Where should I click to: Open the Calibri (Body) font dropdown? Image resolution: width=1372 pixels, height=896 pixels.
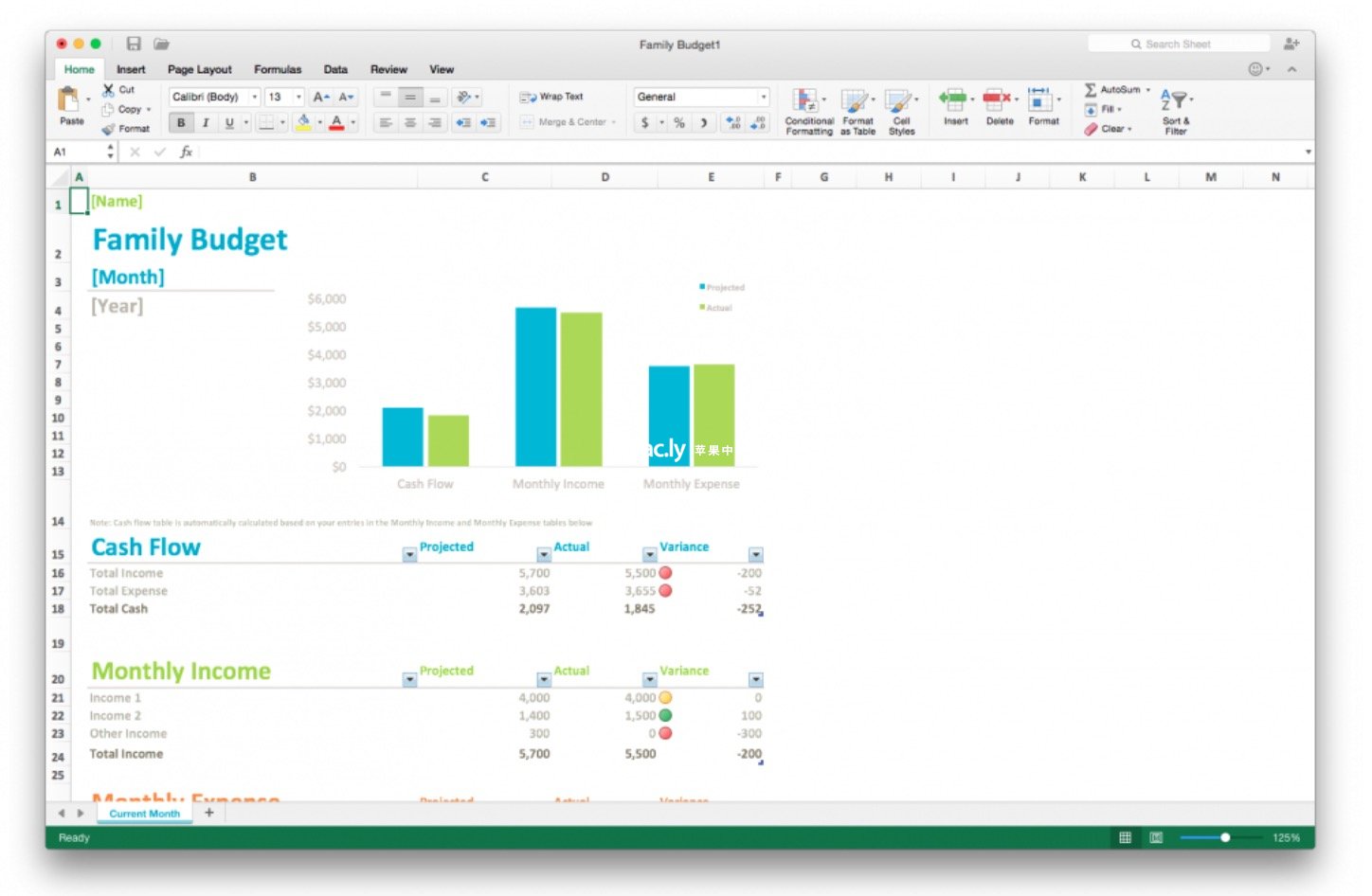255,97
